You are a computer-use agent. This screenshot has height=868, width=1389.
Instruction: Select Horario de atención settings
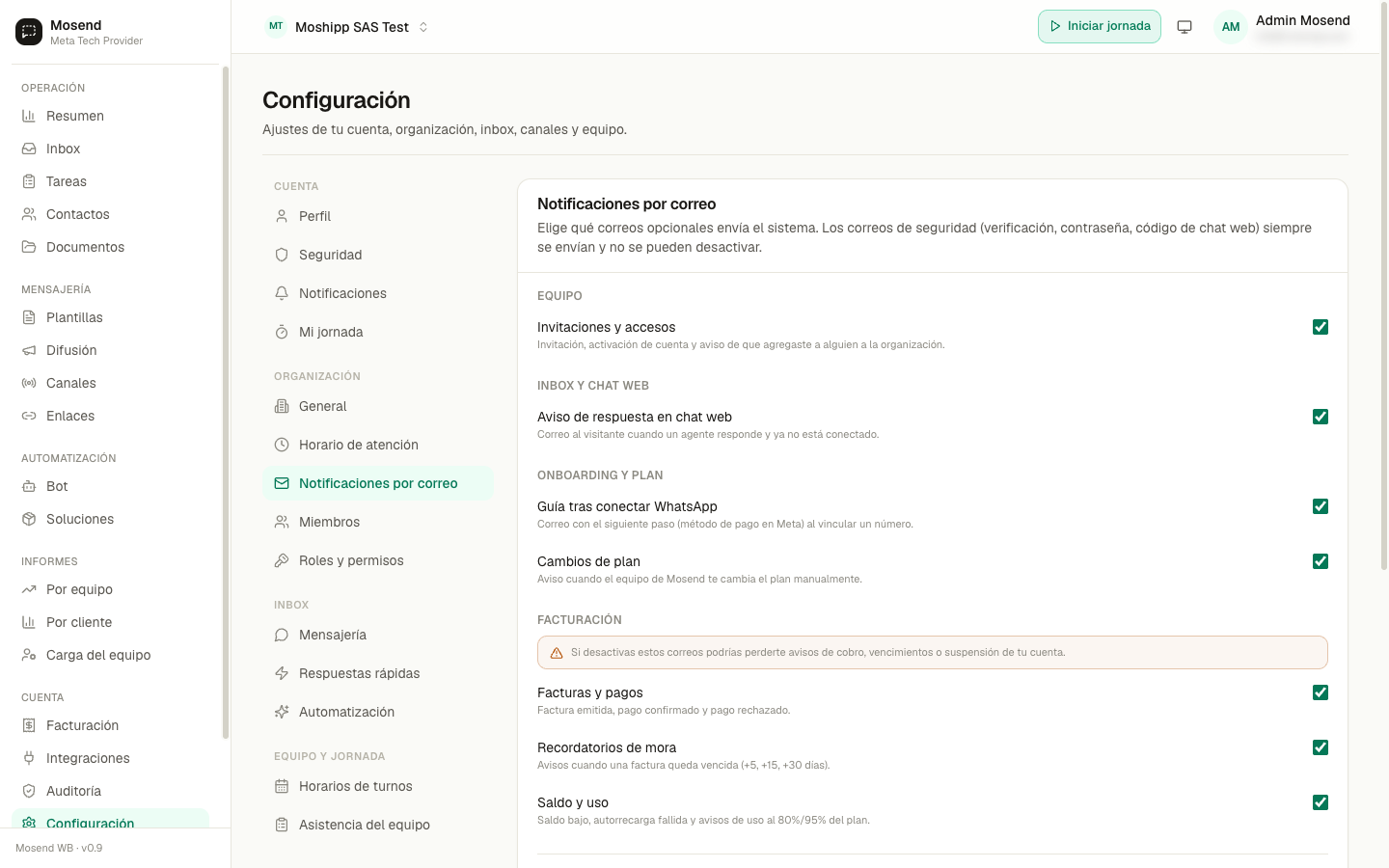pos(378,445)
